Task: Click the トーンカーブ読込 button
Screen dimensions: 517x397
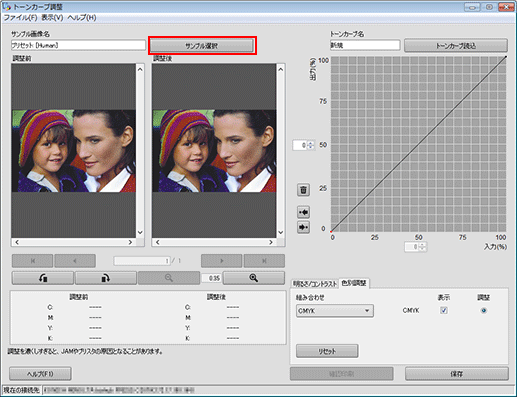Action: coord(456,46)
